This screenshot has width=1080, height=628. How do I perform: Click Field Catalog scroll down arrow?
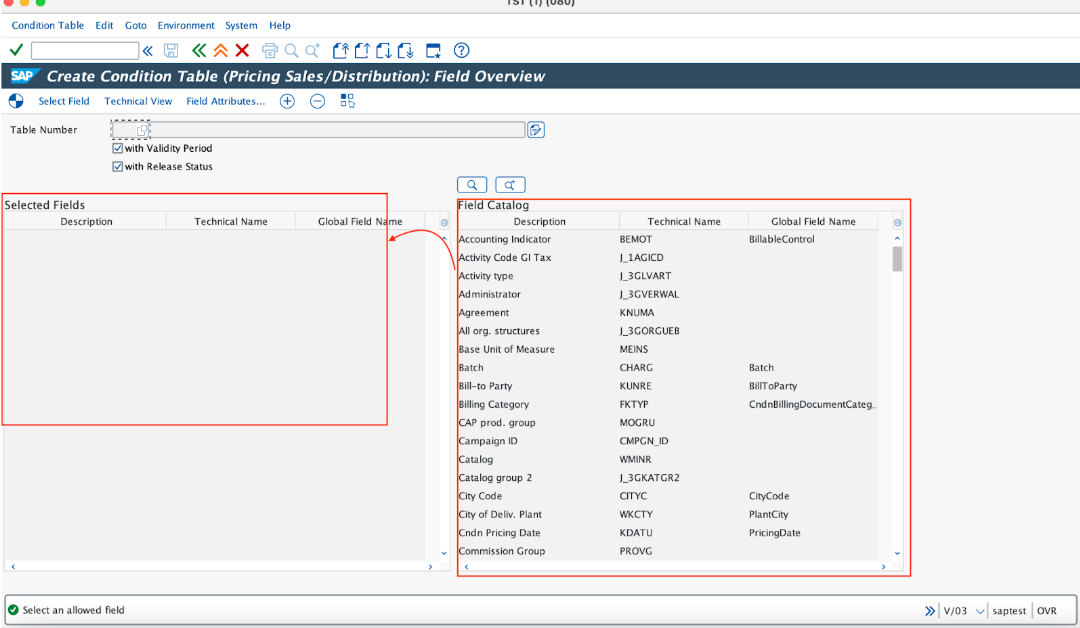pyautogui.click(x=897, y=553)
